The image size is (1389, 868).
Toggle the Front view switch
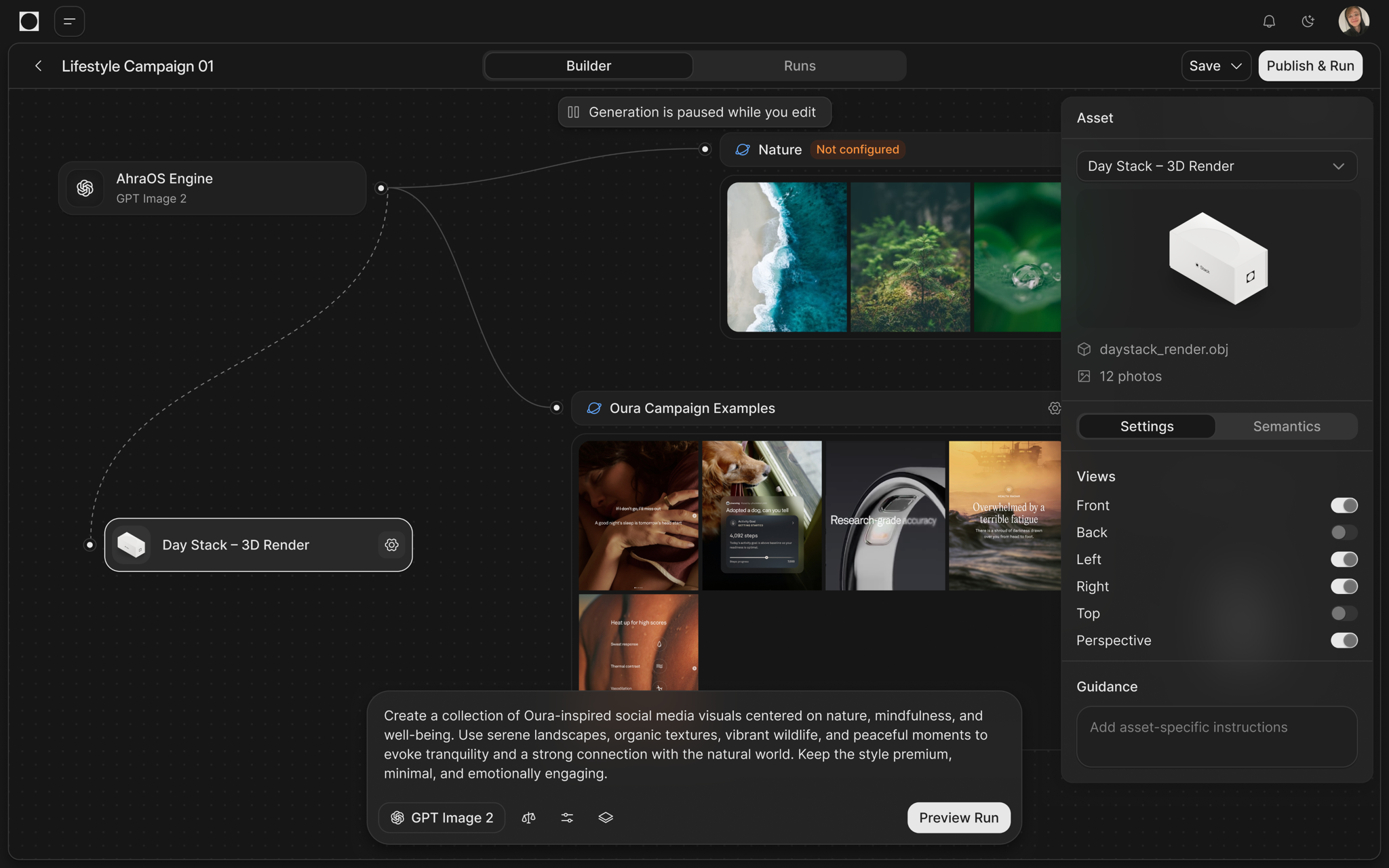point(1344,505)
